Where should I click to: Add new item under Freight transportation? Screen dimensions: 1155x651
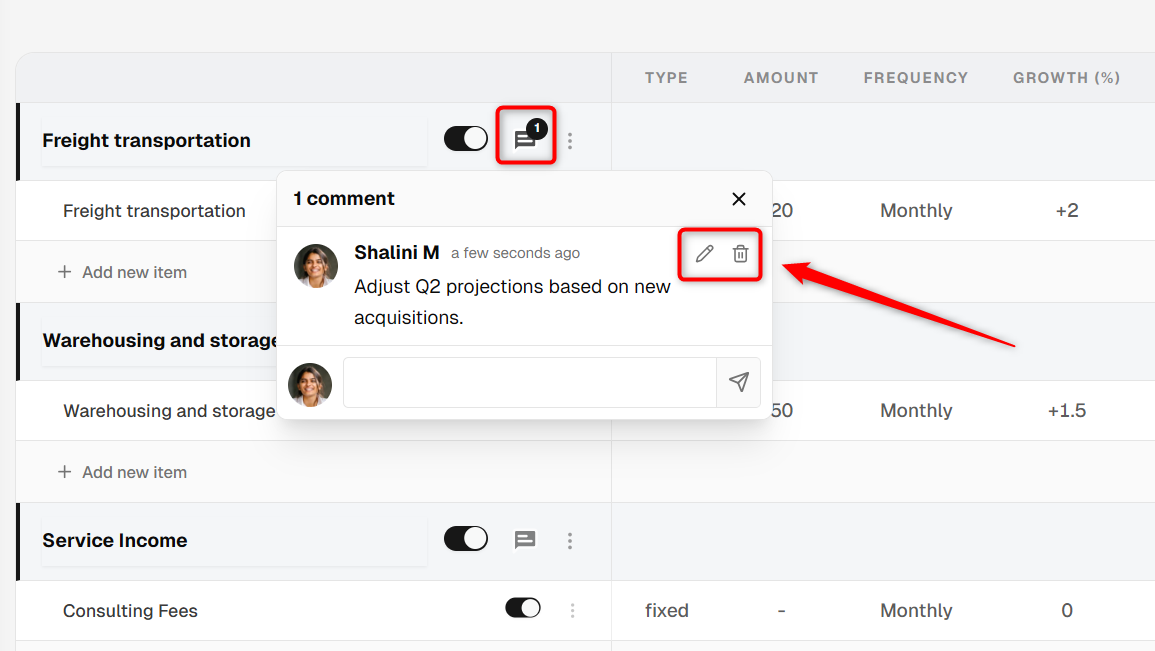[x=122, y=272]
